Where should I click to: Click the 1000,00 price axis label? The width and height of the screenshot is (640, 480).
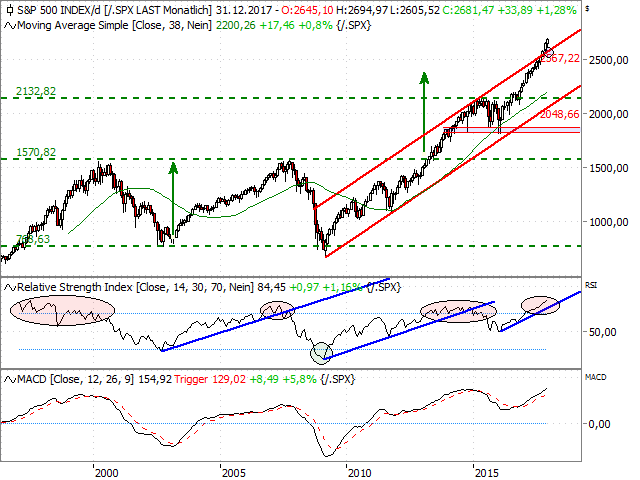pyautogui.click(x=609, y=222)
